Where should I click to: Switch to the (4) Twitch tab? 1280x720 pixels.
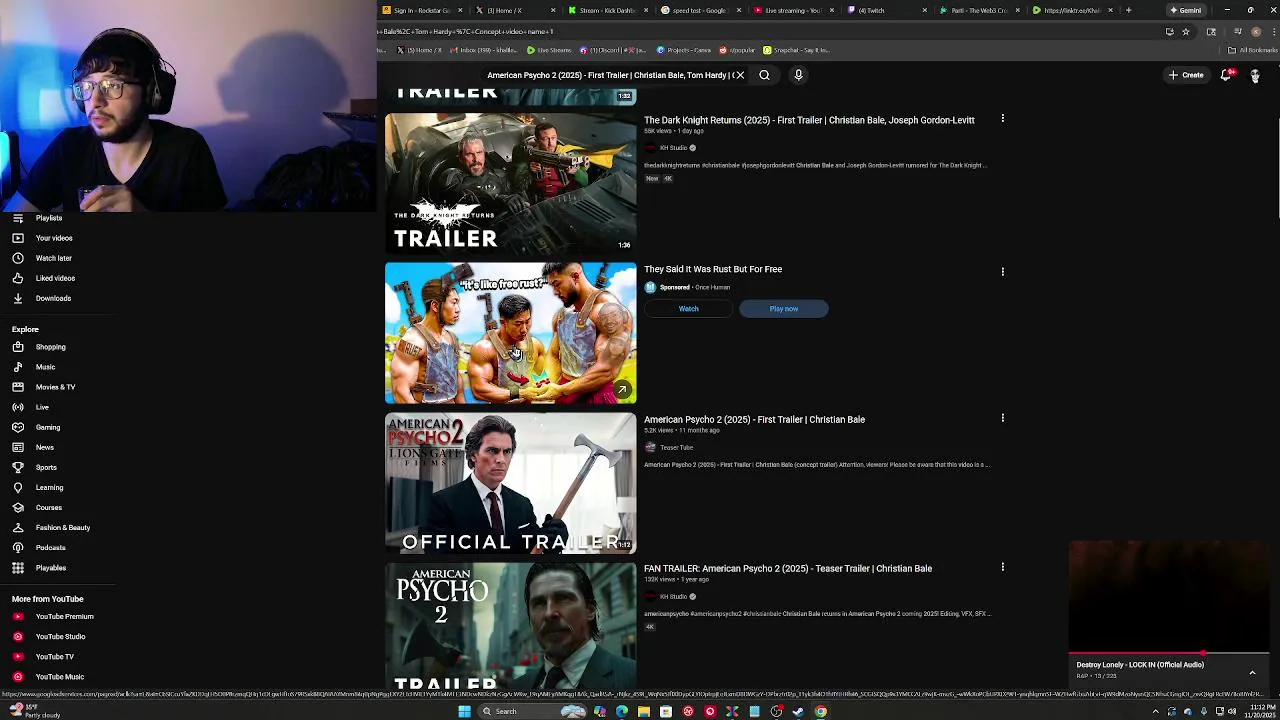tap(886, 10)
